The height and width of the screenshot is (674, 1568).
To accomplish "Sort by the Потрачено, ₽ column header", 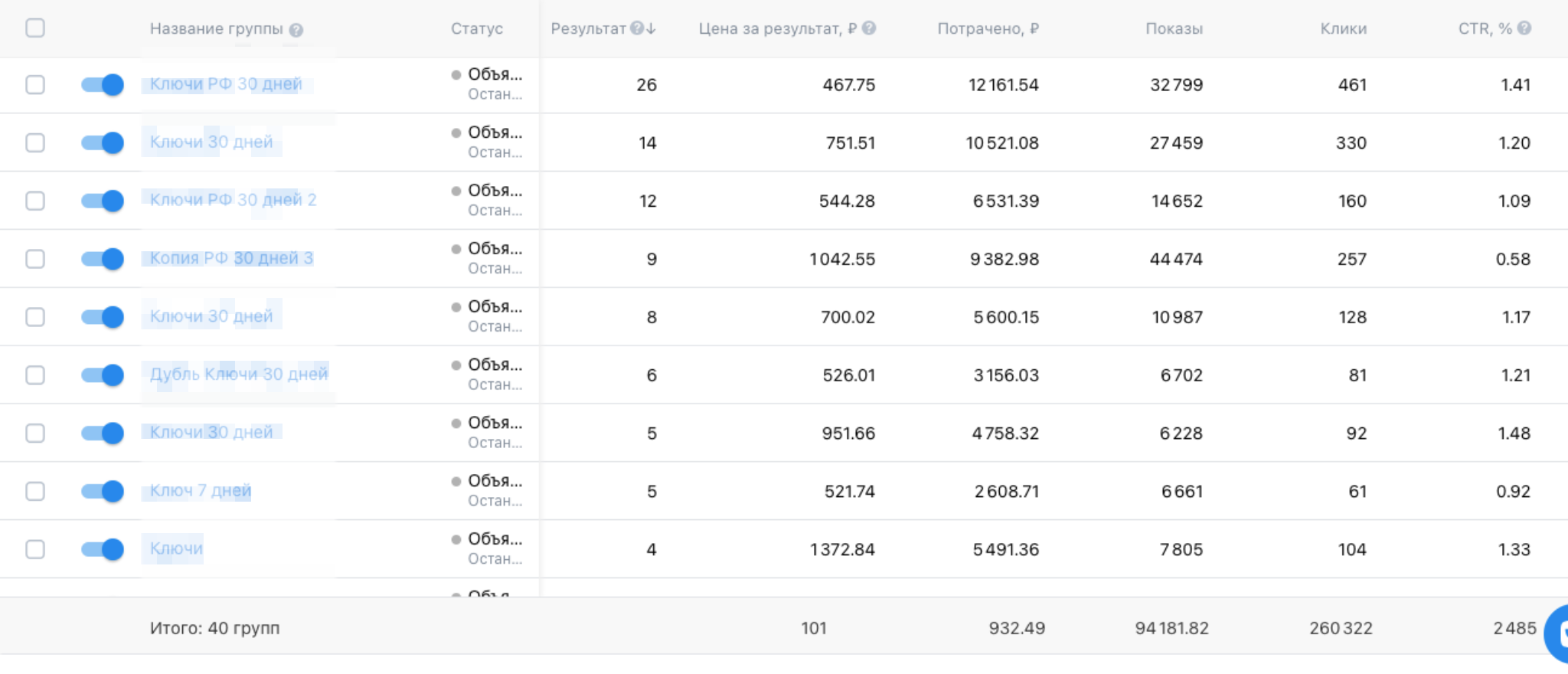I will point(988,28).
